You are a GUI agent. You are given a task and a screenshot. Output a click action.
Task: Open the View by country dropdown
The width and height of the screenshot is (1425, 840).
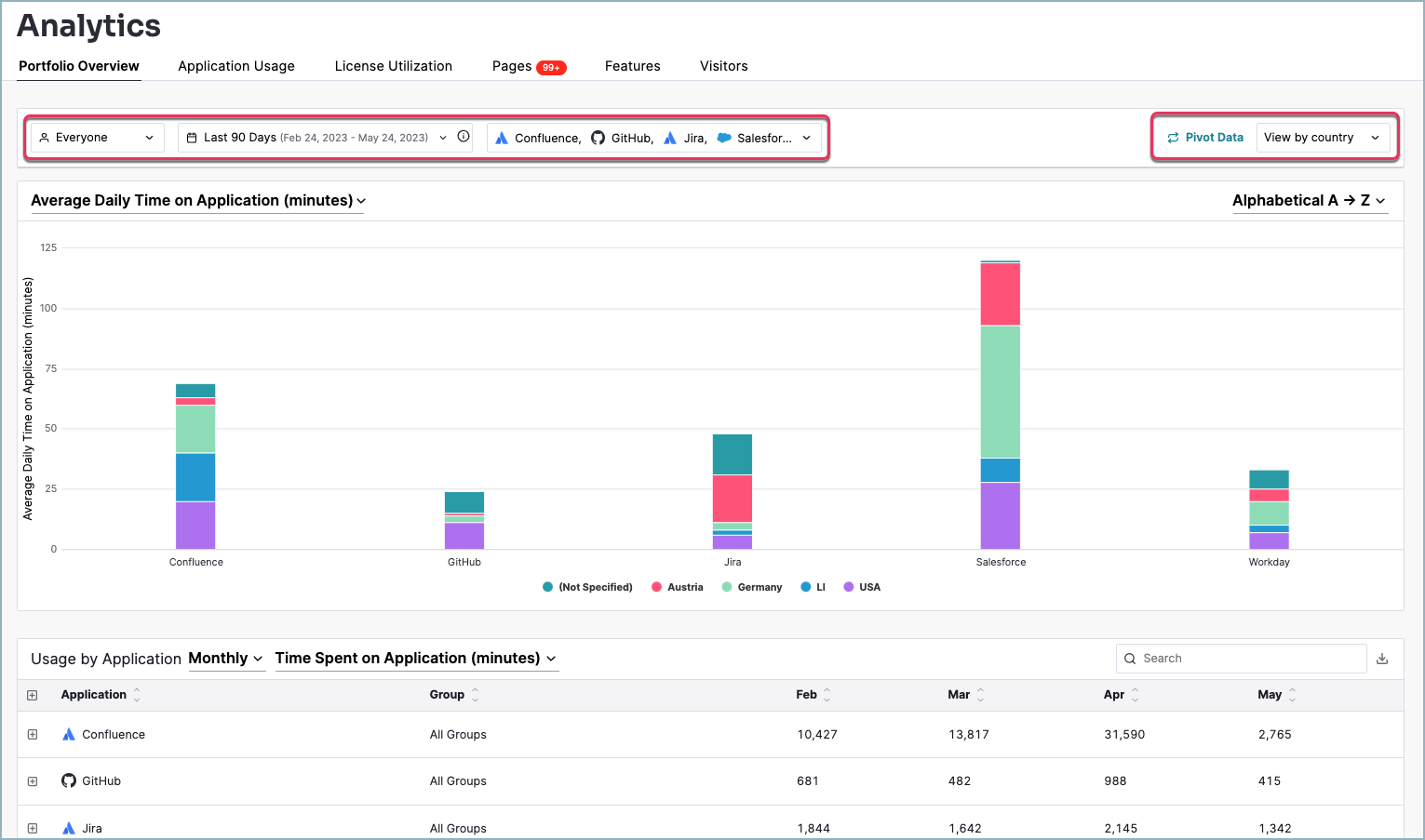click(x=1323, y=138)
